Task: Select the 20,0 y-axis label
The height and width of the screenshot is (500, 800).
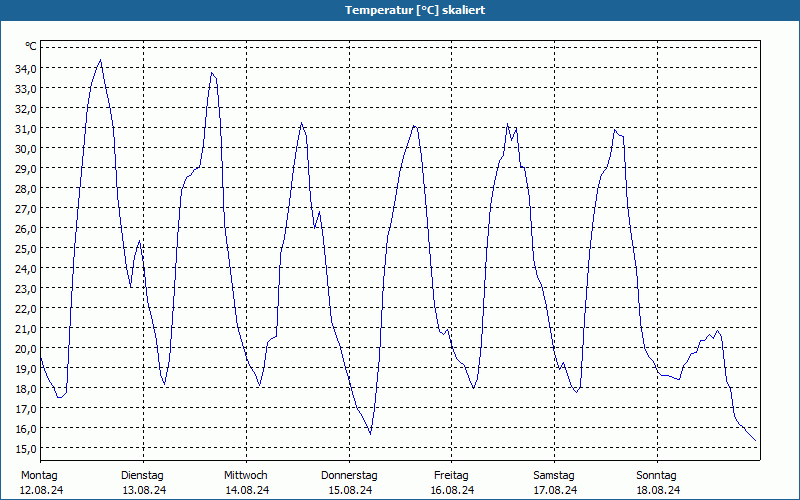Action: pyautogui.click(x=26, y=348)
